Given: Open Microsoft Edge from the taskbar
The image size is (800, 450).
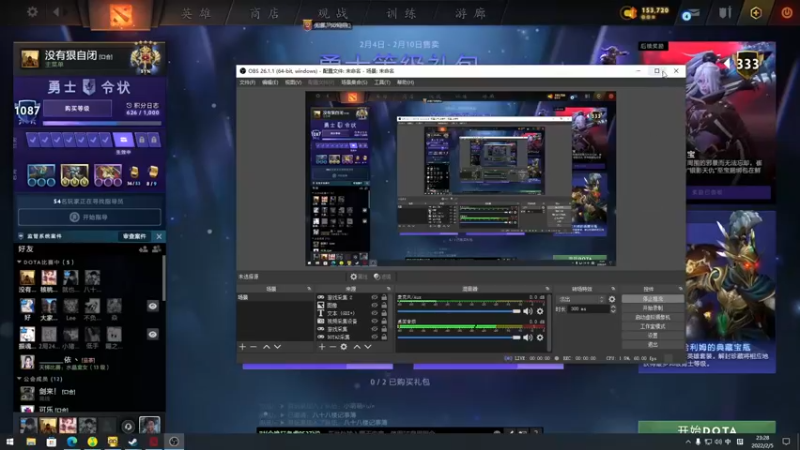Looking at the screenshot, I should point(72,442).
